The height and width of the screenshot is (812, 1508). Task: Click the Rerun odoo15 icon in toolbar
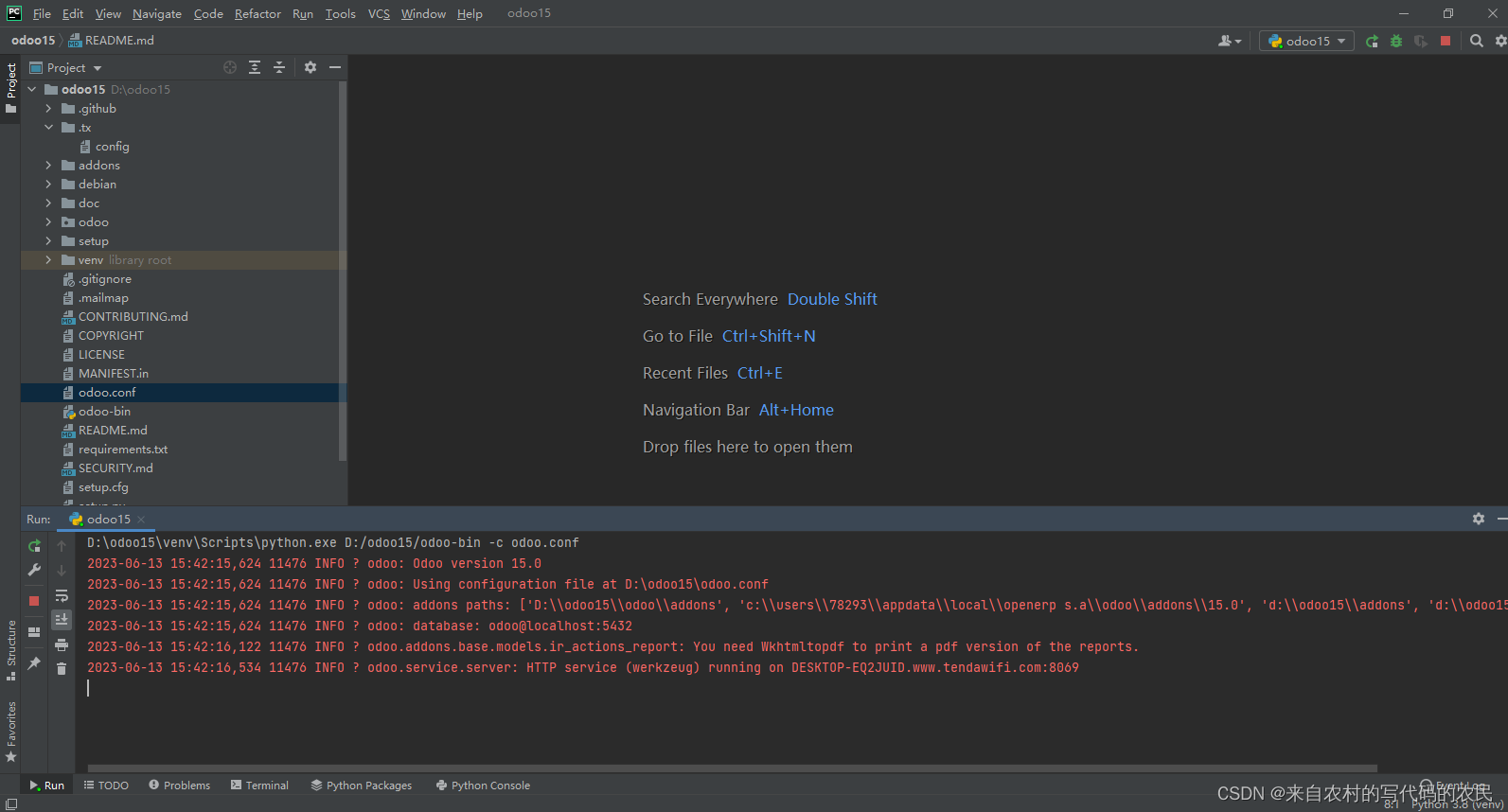click(1372, 41)
